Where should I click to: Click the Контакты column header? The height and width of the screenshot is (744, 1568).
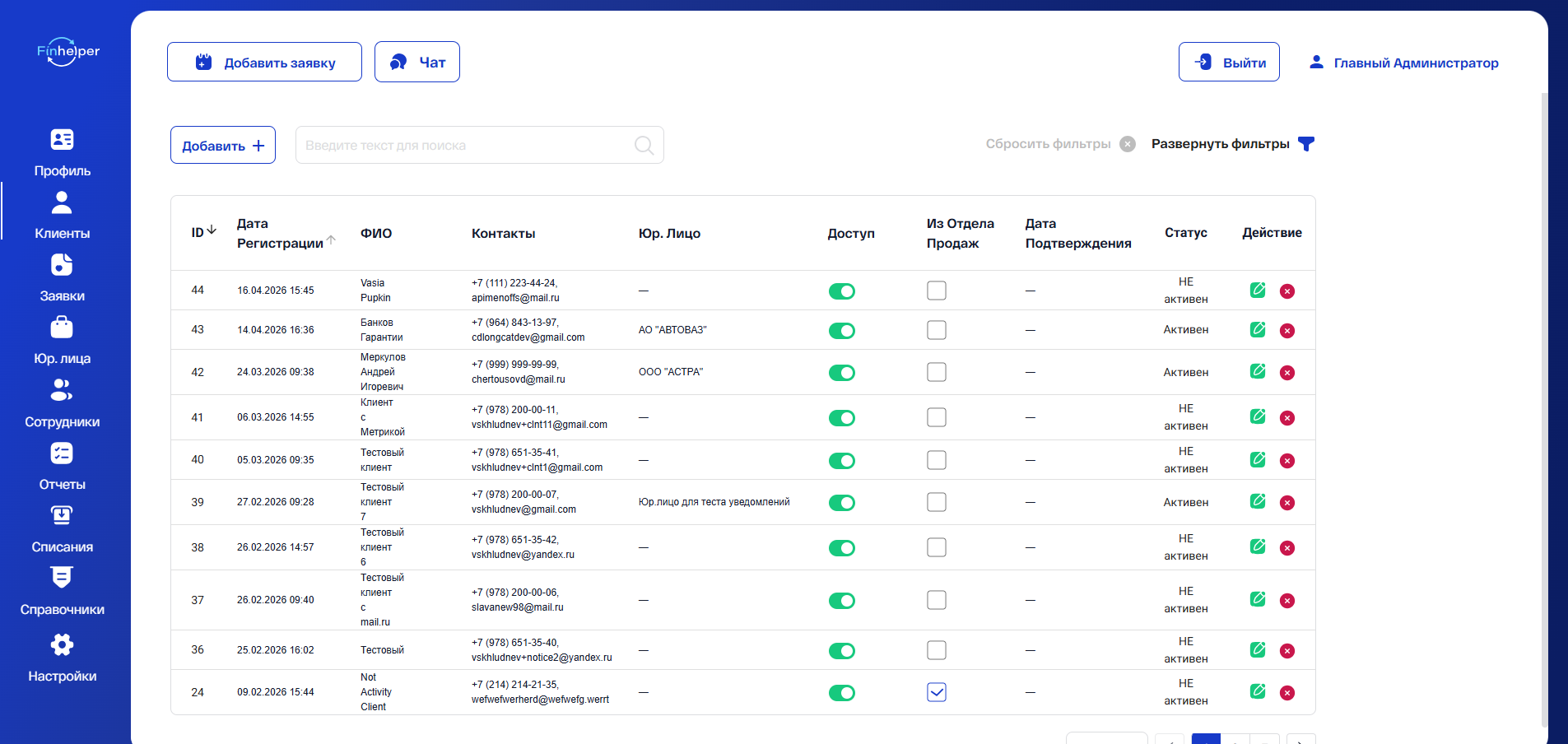[504, 234]
